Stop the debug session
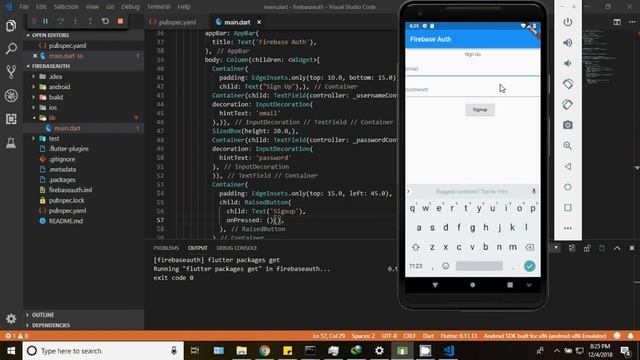Screen dimensions: 640x360 120,21
